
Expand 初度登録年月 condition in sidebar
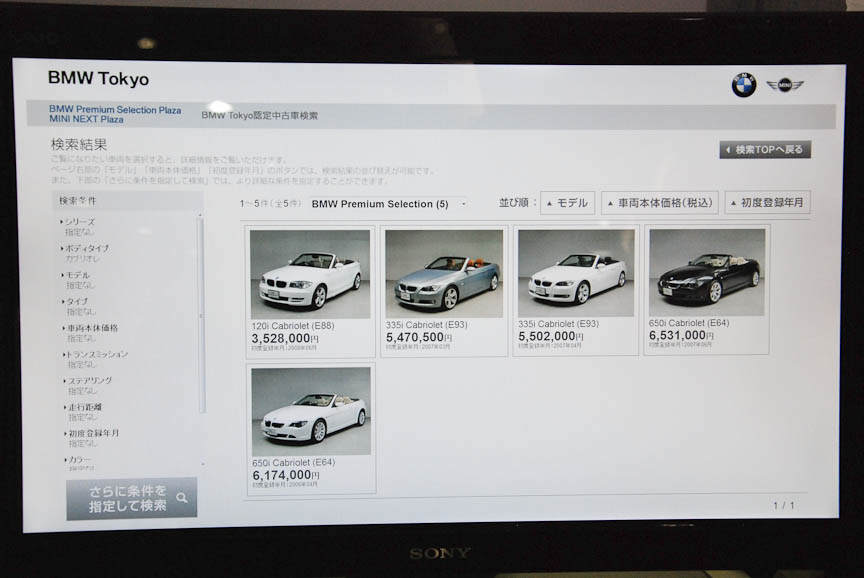(x=91, y=433)
